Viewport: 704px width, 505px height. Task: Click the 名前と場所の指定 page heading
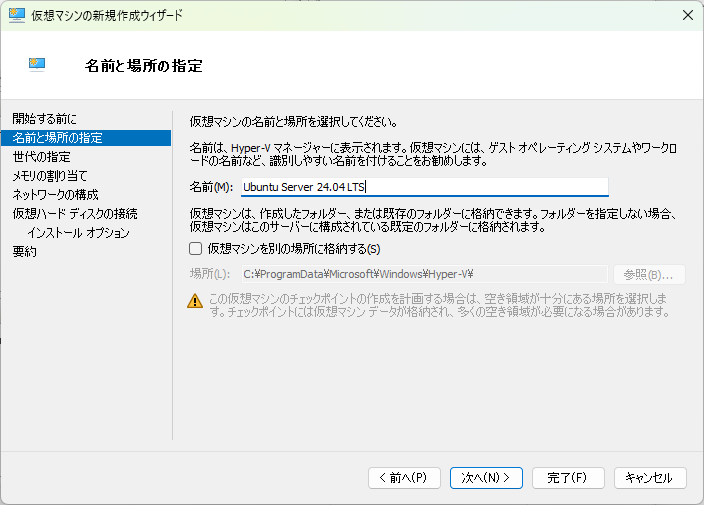coord(144,66)
